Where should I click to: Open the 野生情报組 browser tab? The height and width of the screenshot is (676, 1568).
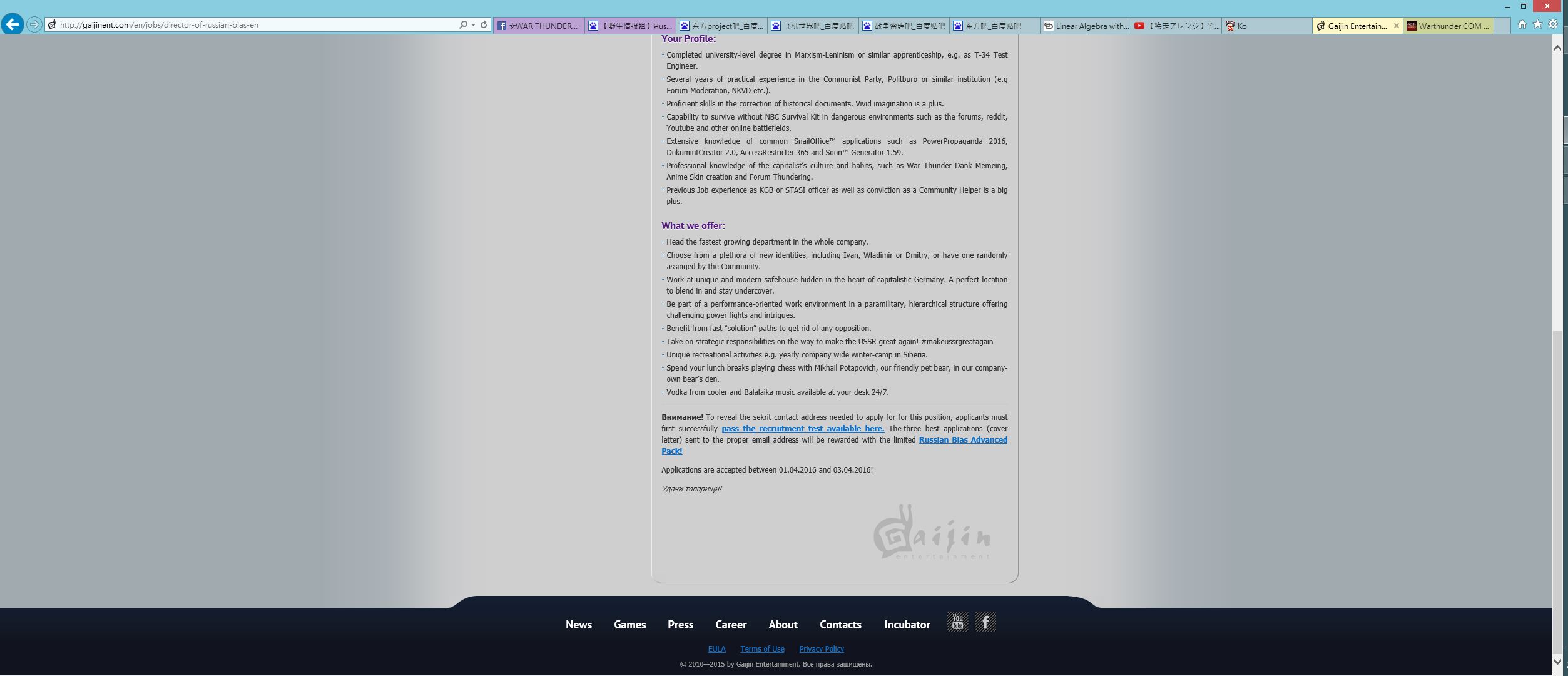tap(630, 26)
